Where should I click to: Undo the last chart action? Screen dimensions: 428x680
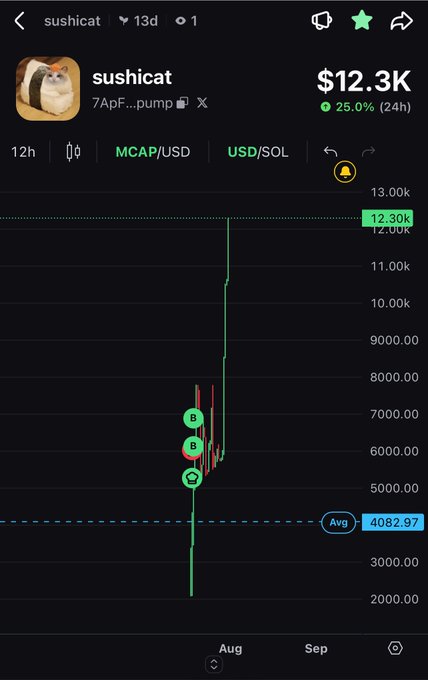pyautogui.click(x=330, y=151)
